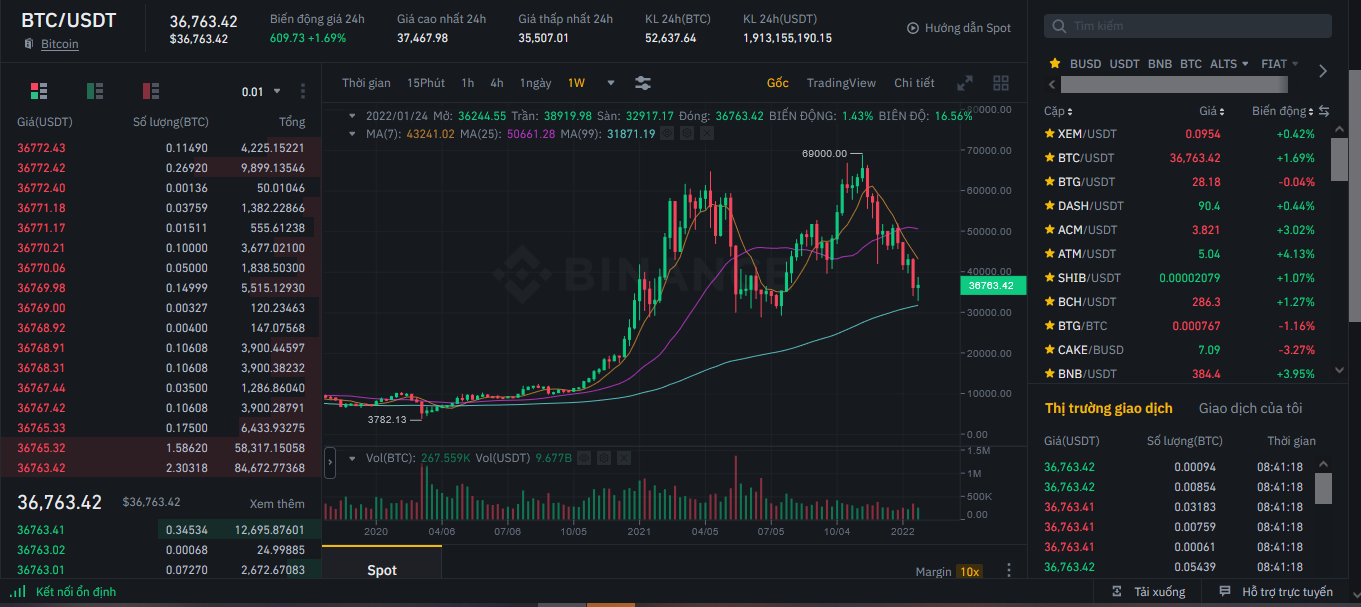The image size is (1361, 607).
Task: Select the BUSD market tab
Action: [1085, 63]
